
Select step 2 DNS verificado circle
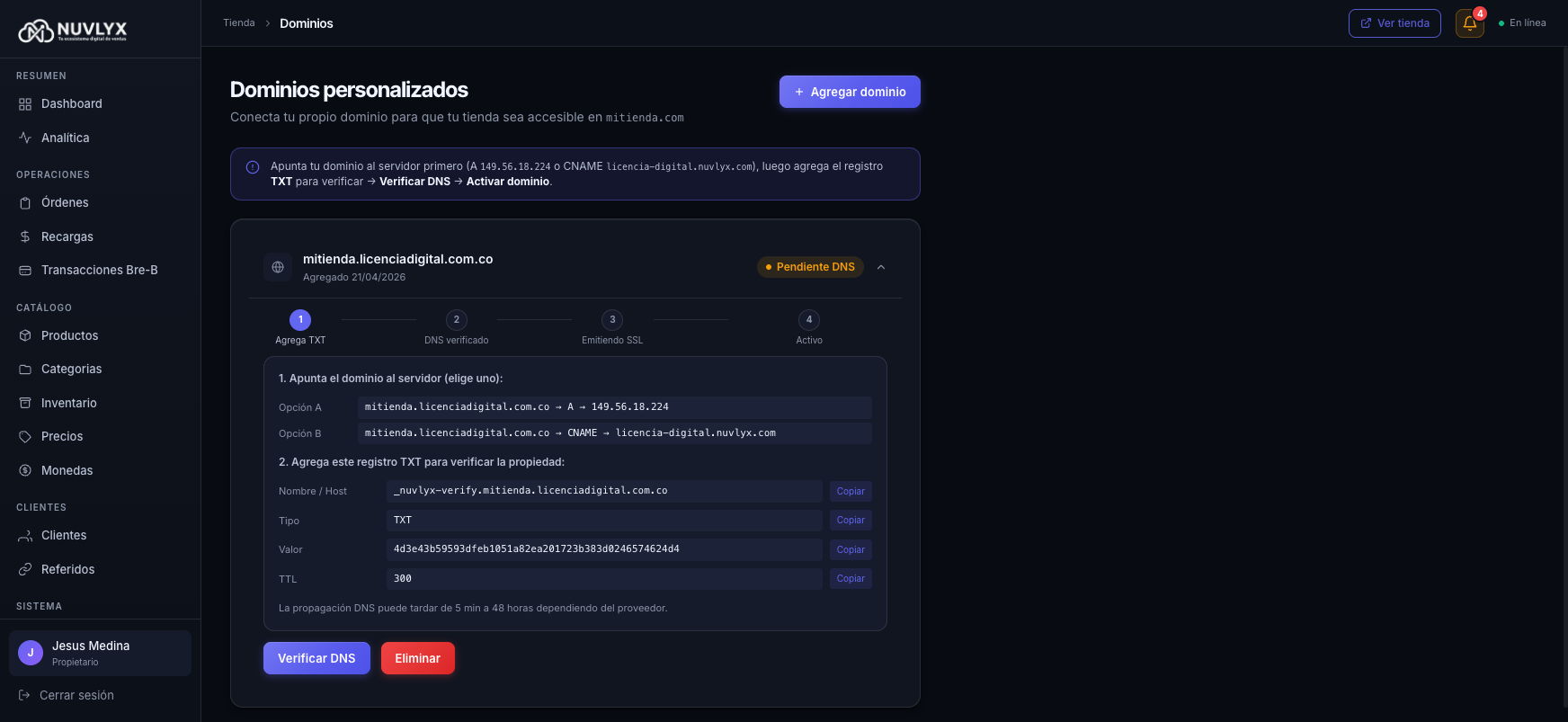click(x=457, y=320)
